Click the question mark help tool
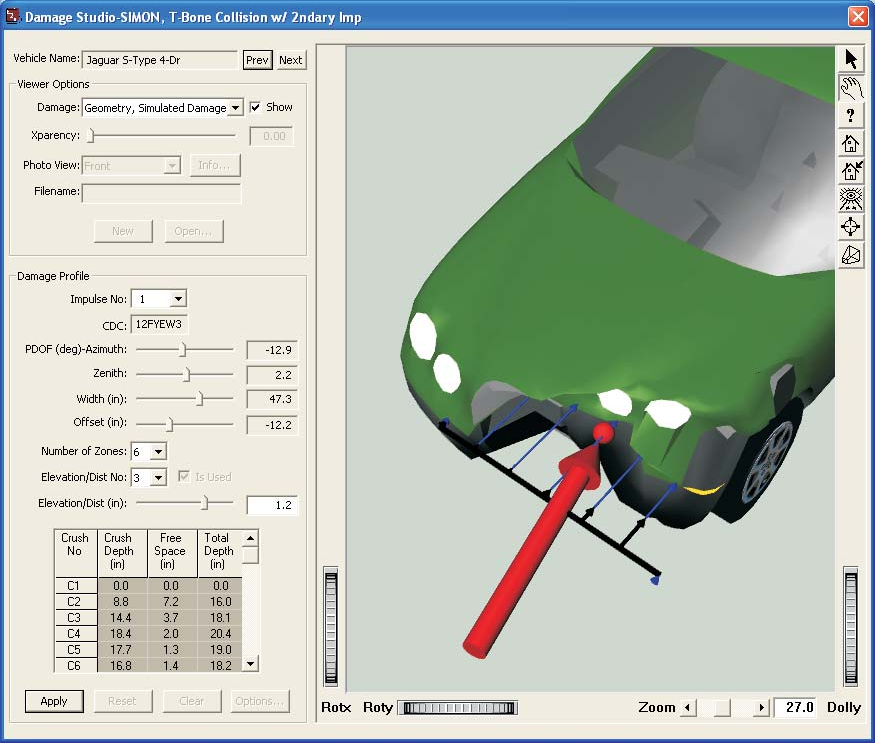 coord(850,116)
